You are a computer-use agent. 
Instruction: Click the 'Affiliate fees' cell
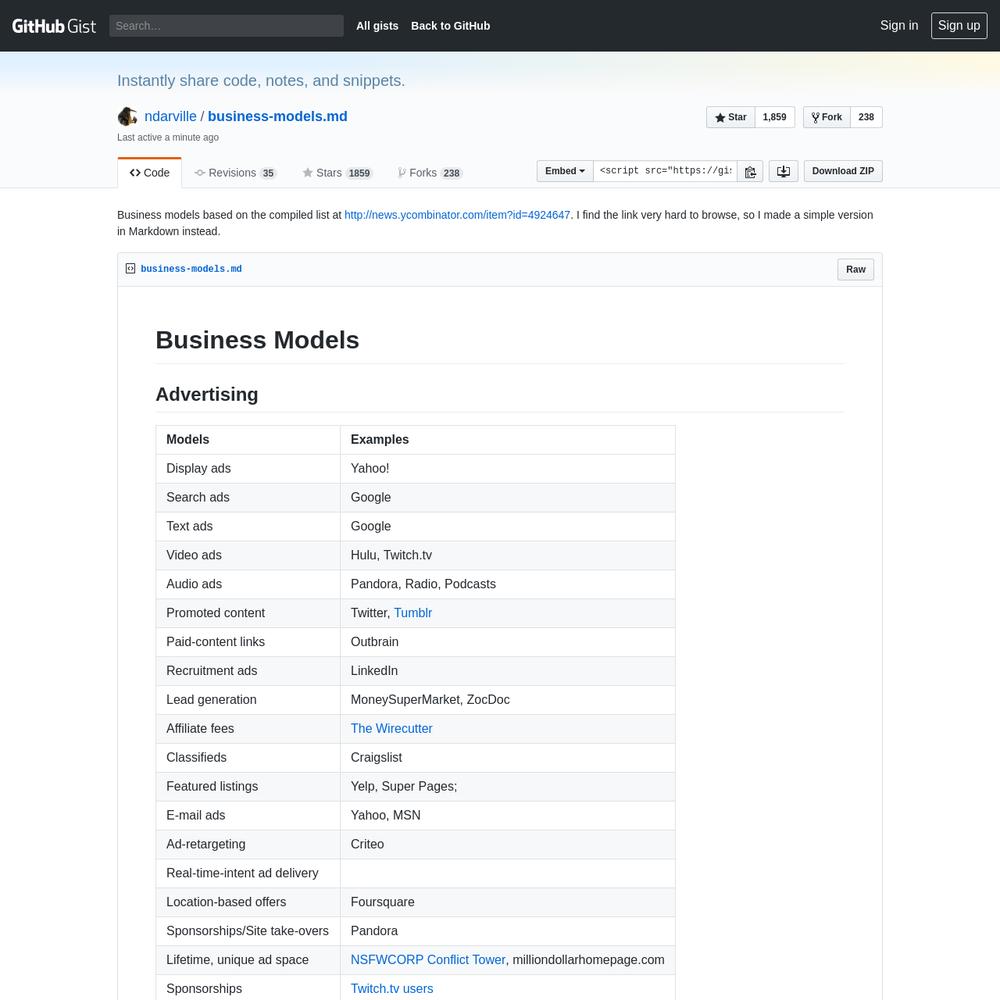249,729
